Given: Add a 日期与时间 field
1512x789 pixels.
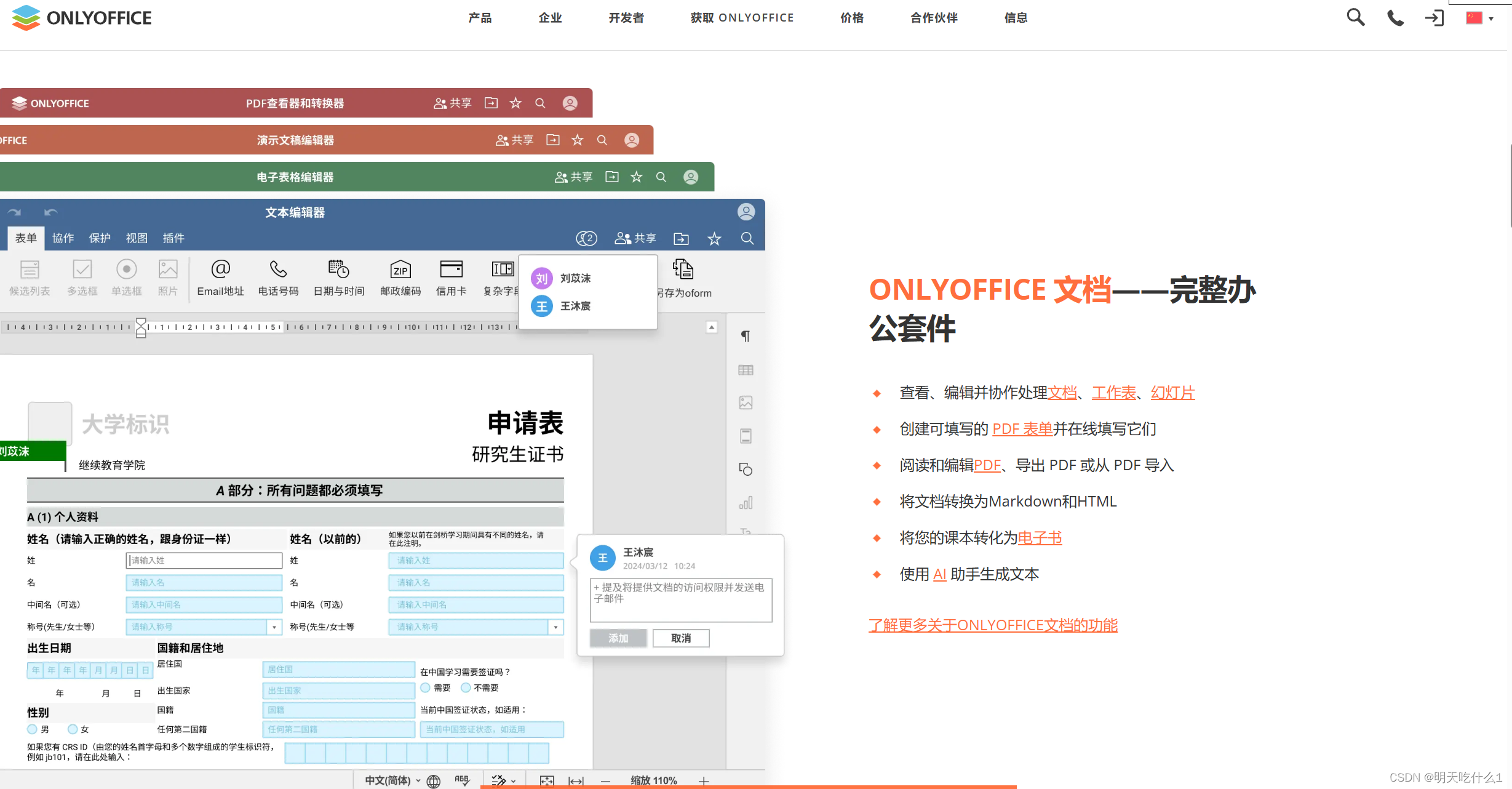Looking at the screenshot, I should [x=338, y=277].
